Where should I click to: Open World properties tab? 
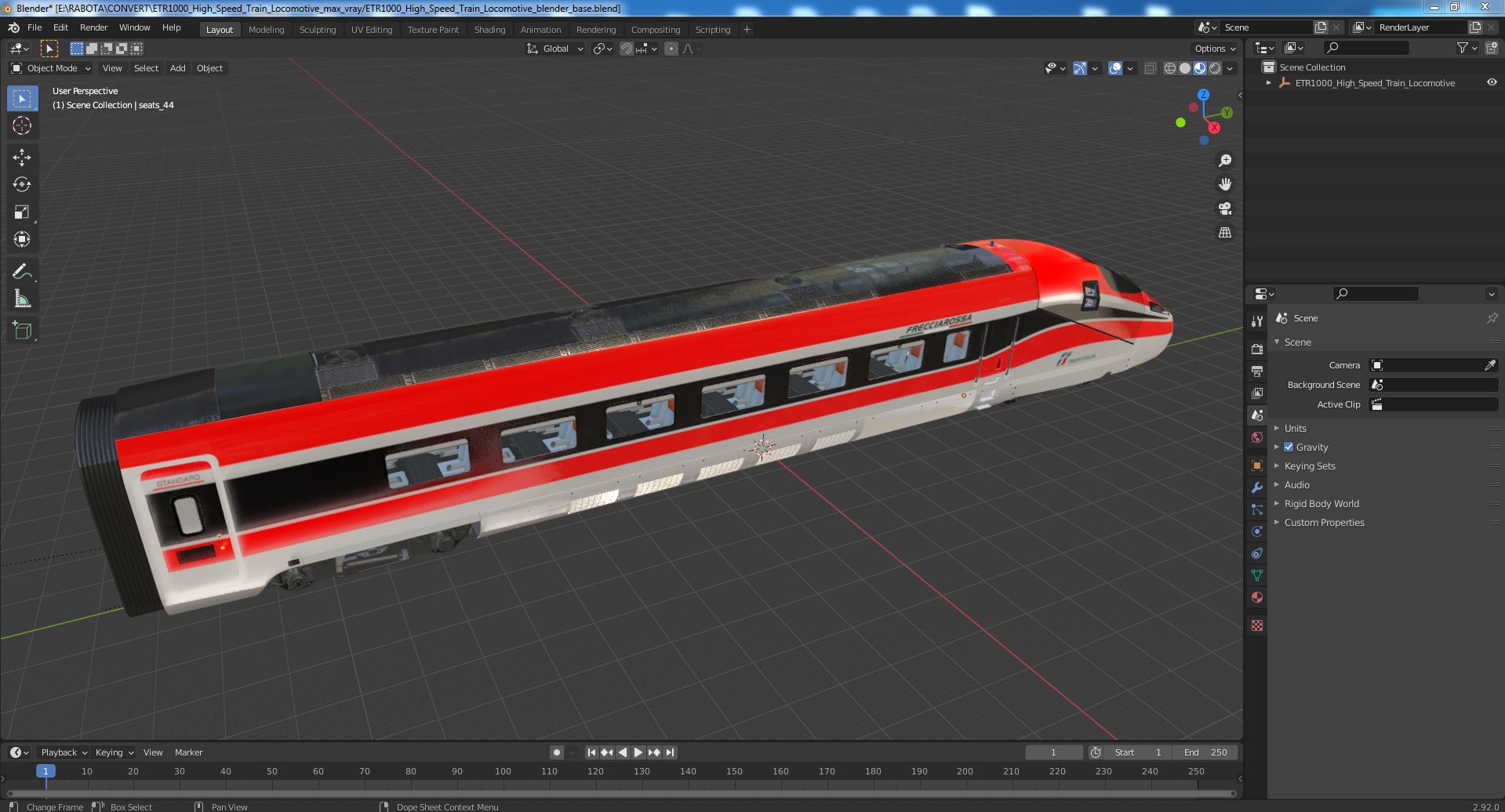click(x=1257, y=437)
